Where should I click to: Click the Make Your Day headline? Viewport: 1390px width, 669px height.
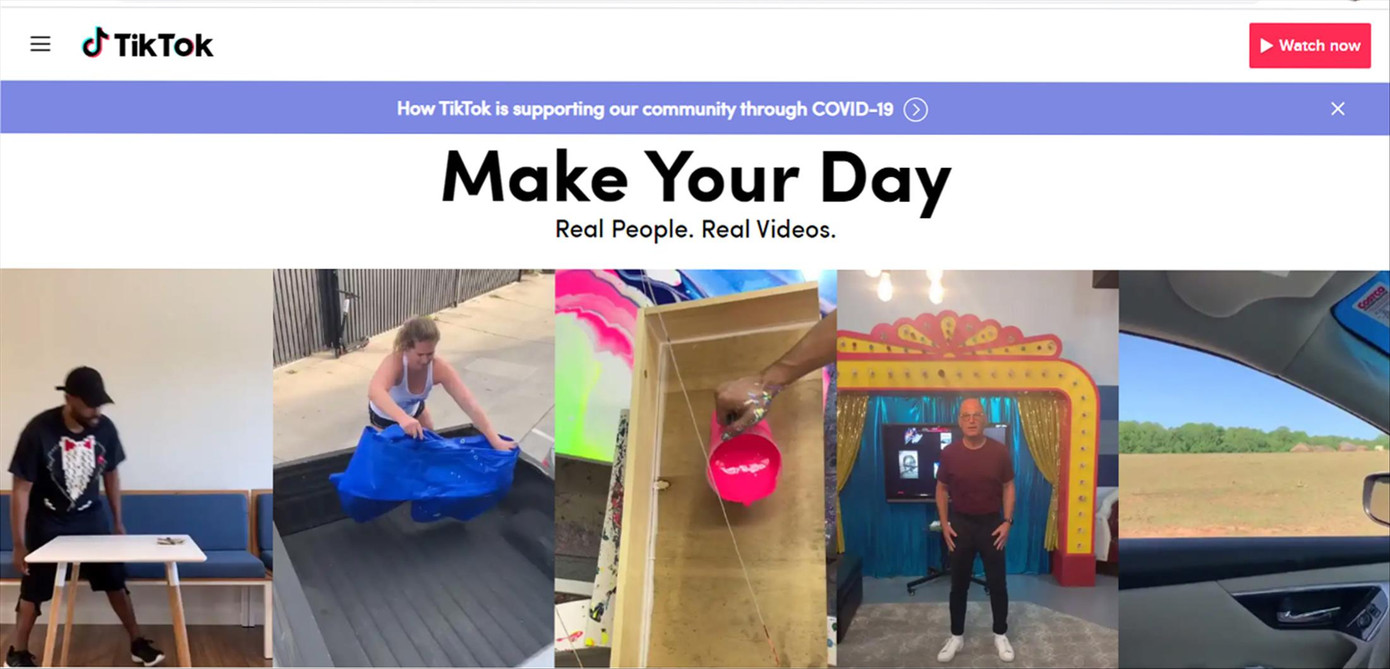click(x=696, y=178)
